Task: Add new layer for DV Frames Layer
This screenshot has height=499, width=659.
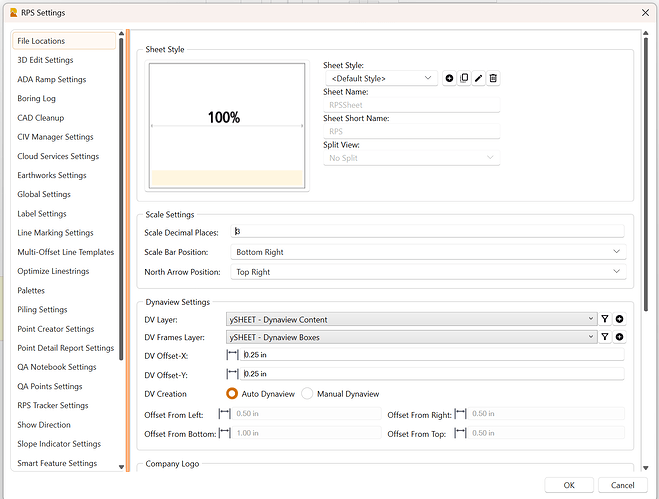Action: point(620,337)
